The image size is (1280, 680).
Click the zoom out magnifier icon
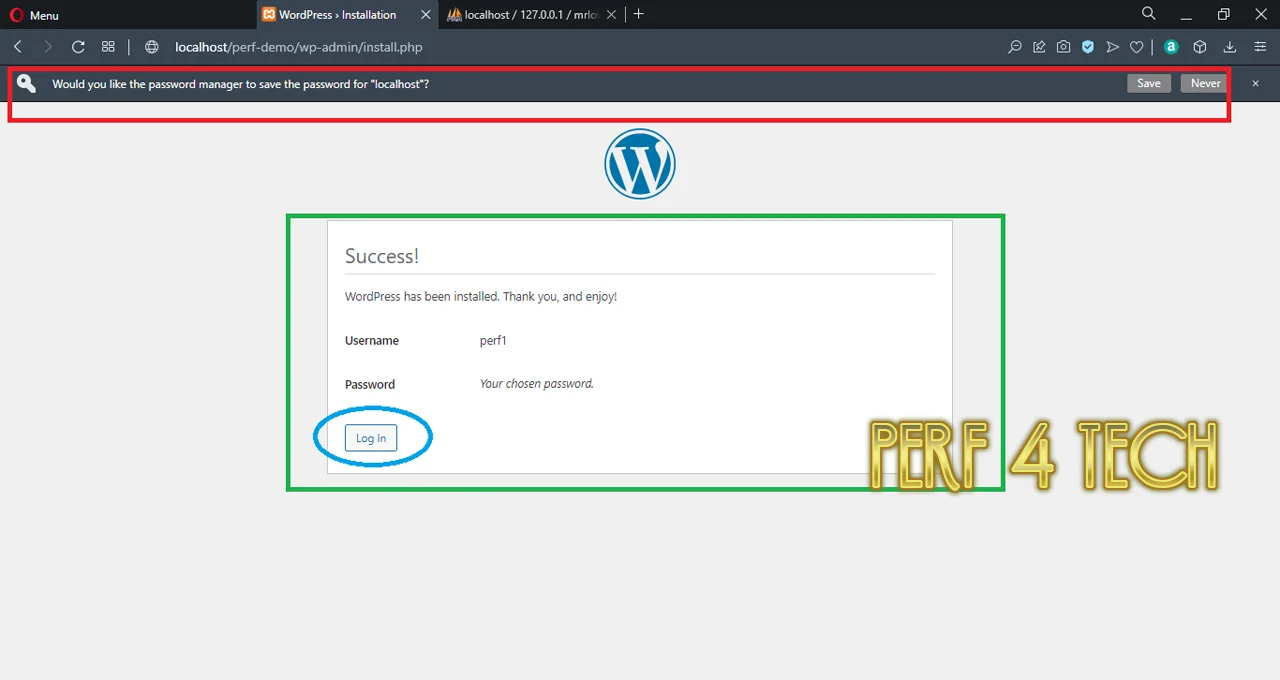1014,47
